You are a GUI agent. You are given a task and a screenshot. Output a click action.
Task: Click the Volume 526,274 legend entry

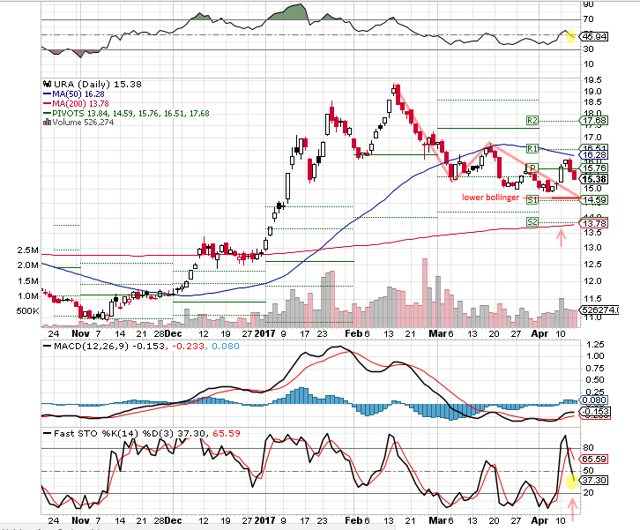coord(78,122)
